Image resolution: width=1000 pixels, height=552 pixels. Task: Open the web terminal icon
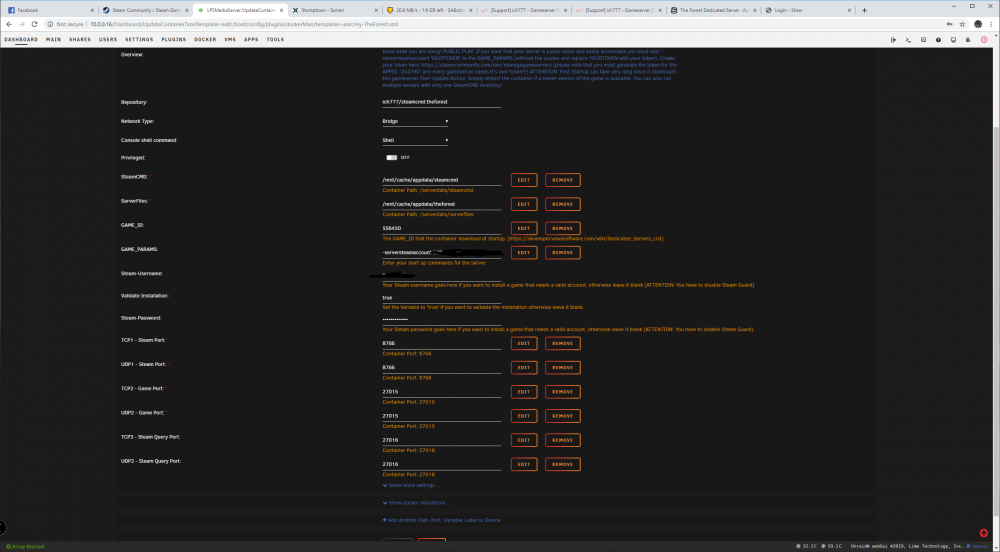[x=908, y=40]
